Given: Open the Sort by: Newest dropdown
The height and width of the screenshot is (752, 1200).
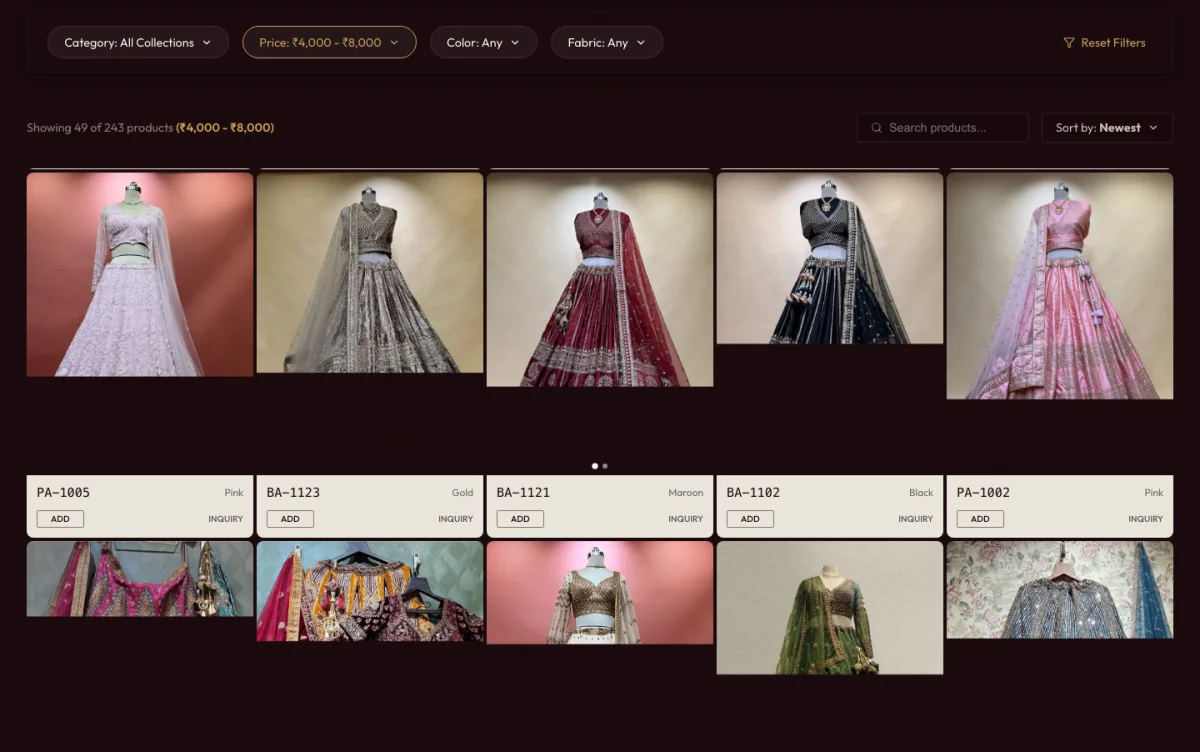Looking at the screenshot, I should click(x=1107, y=128).
